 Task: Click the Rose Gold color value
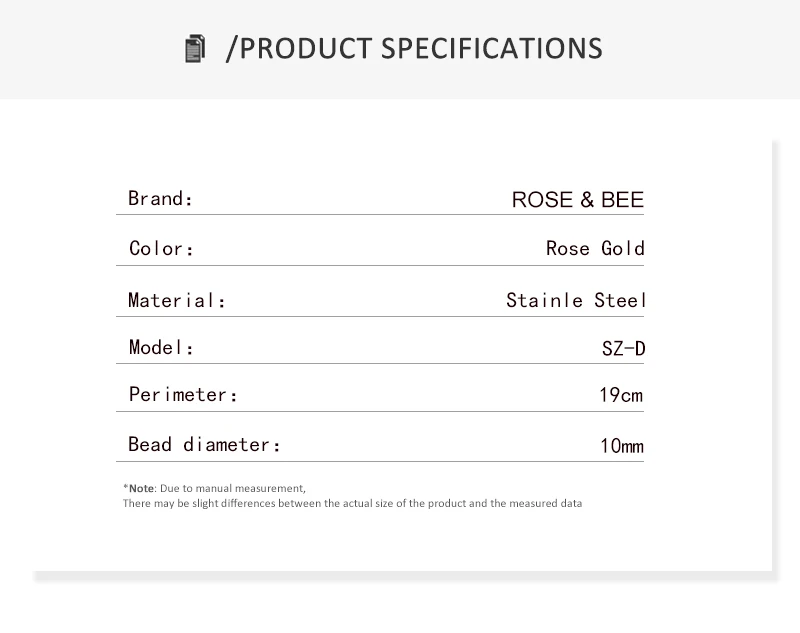pos(595,248)
